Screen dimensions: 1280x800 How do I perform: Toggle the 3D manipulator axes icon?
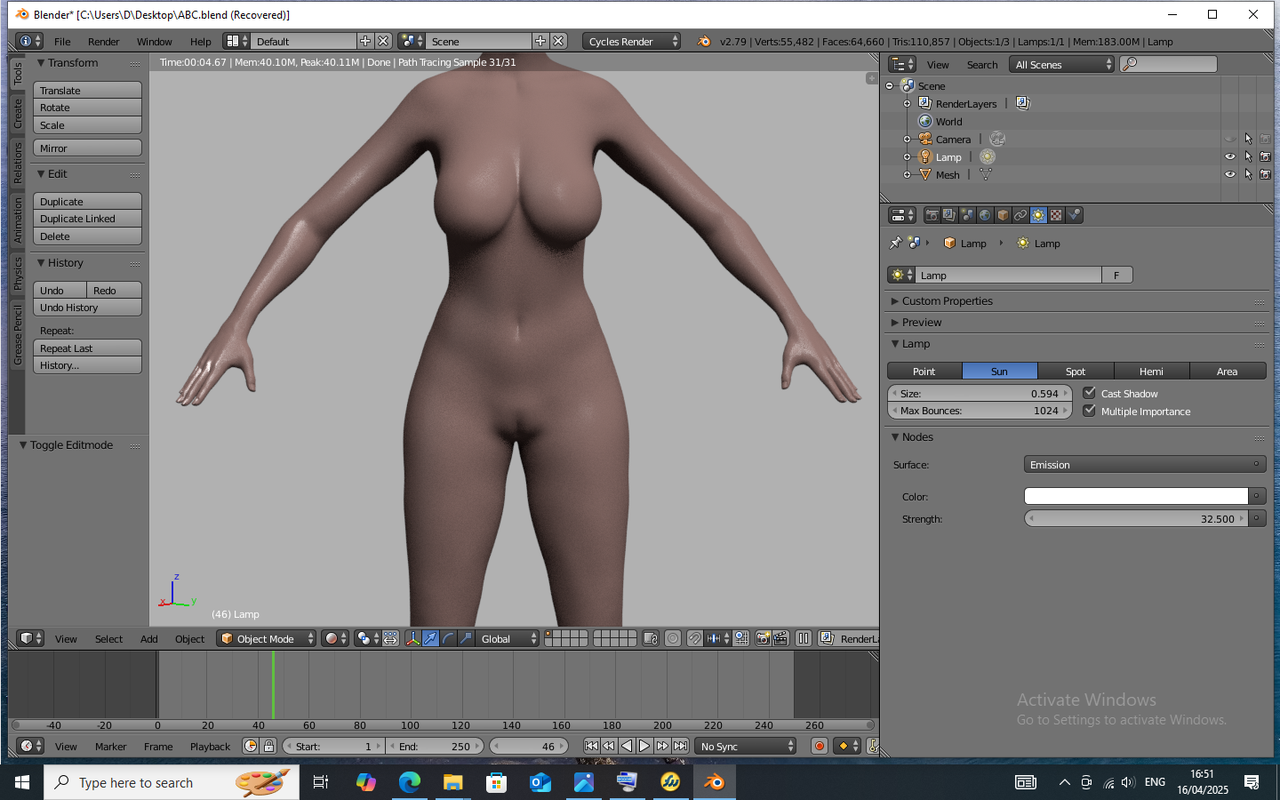pyautogui.click(x=412, y=638)
